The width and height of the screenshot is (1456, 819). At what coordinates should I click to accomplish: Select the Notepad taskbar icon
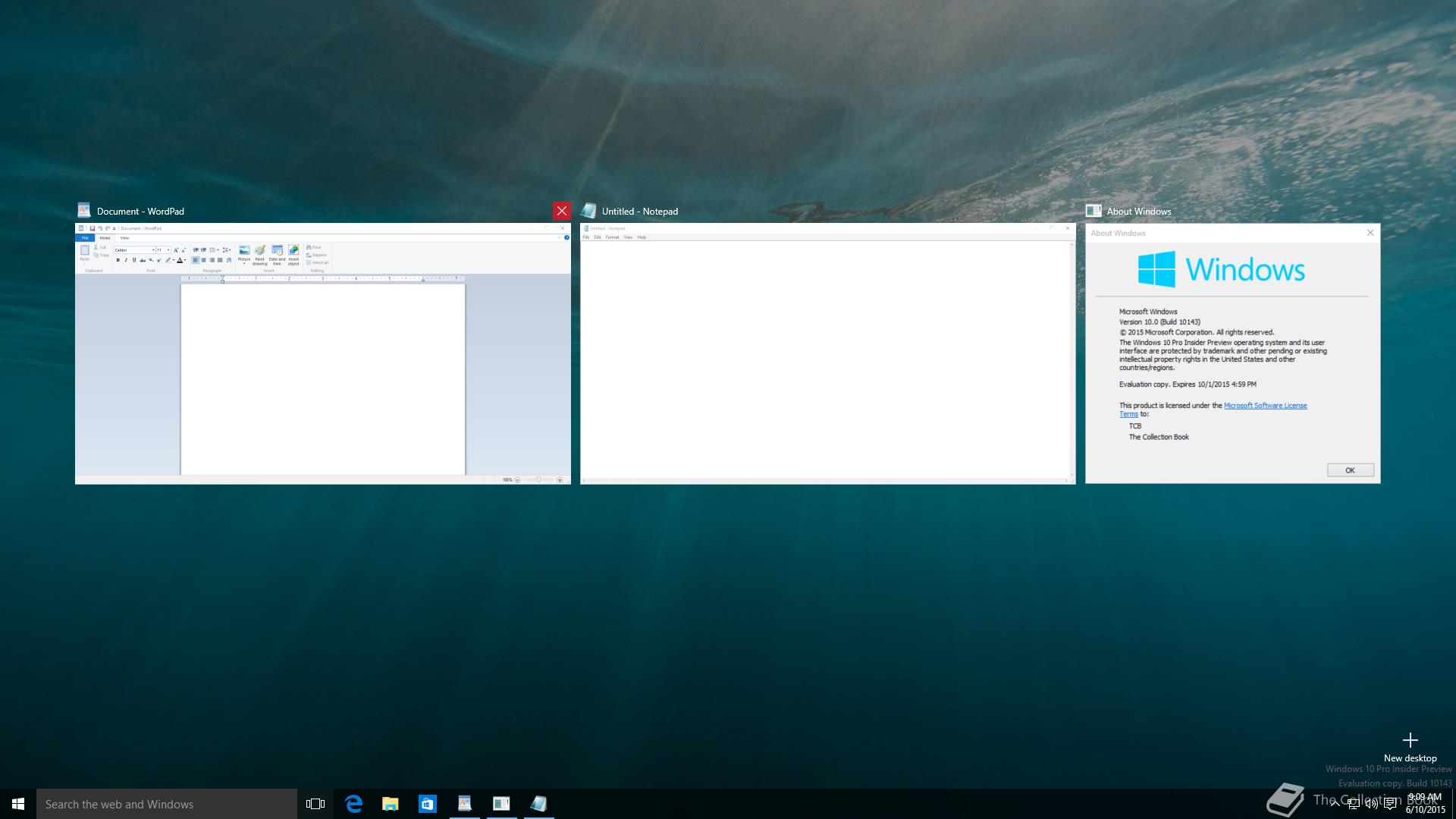tap(538, 804)
